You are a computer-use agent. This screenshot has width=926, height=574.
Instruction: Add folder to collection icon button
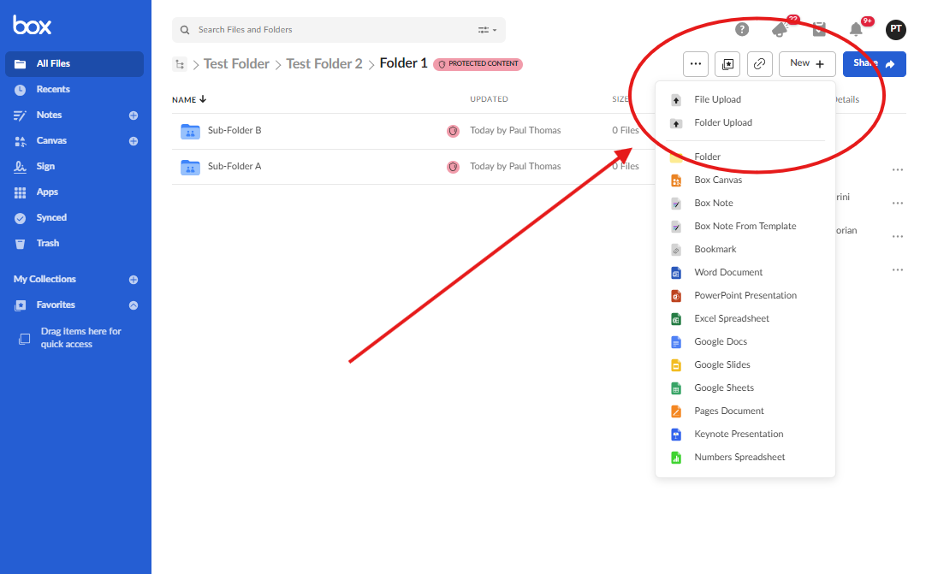click(728, 64)
